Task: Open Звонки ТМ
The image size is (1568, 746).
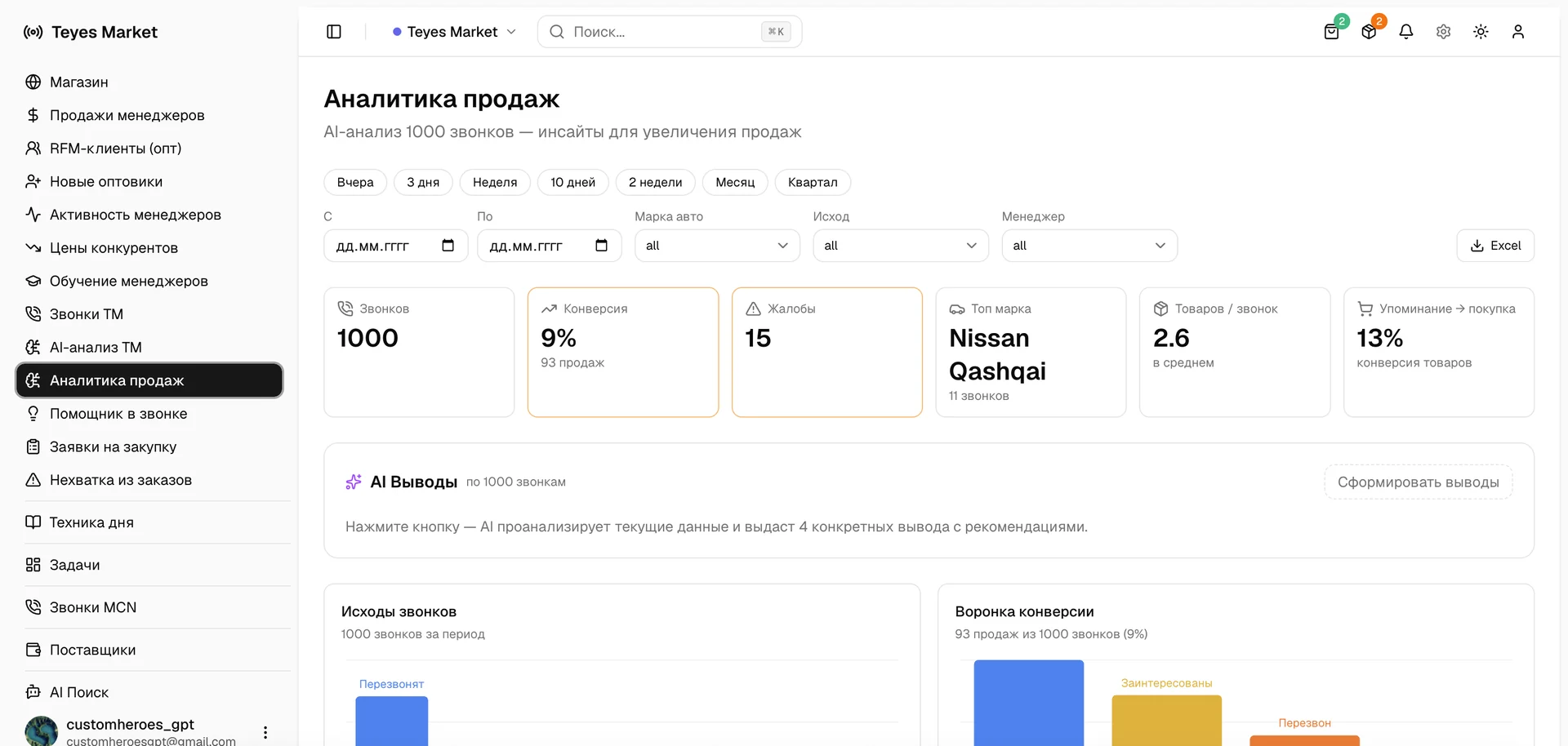Action: coord(153,314)
